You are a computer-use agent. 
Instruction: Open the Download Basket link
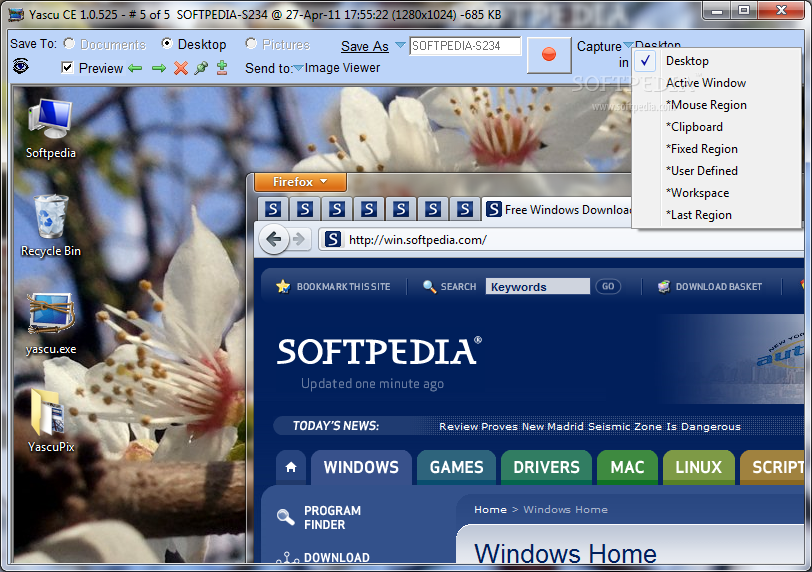coord(719,287)
